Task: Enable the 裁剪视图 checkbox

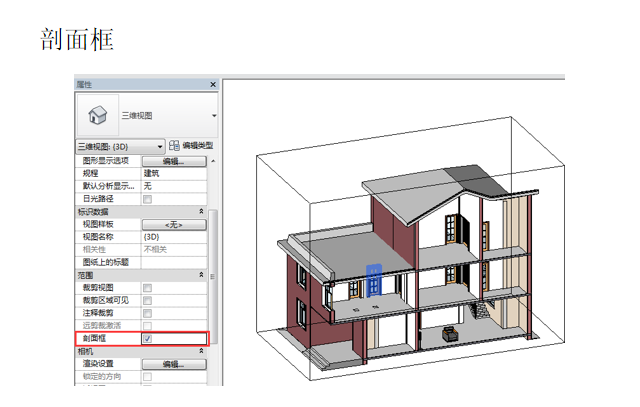Action: [147, 288]
